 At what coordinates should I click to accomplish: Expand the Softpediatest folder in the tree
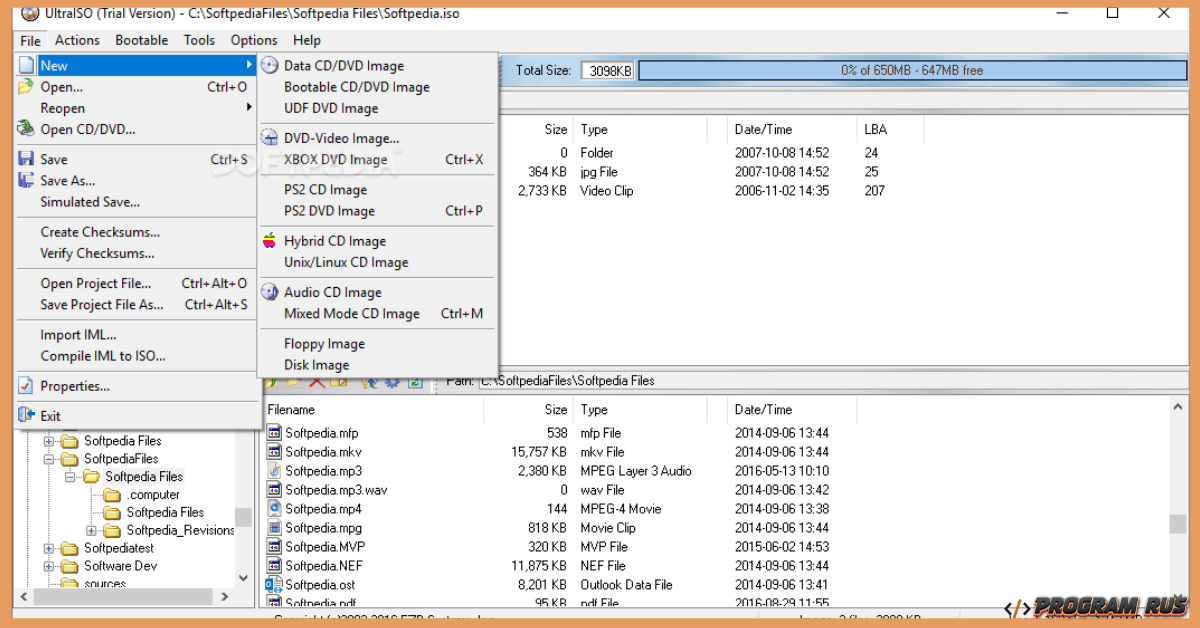click(x=49, y=548)
